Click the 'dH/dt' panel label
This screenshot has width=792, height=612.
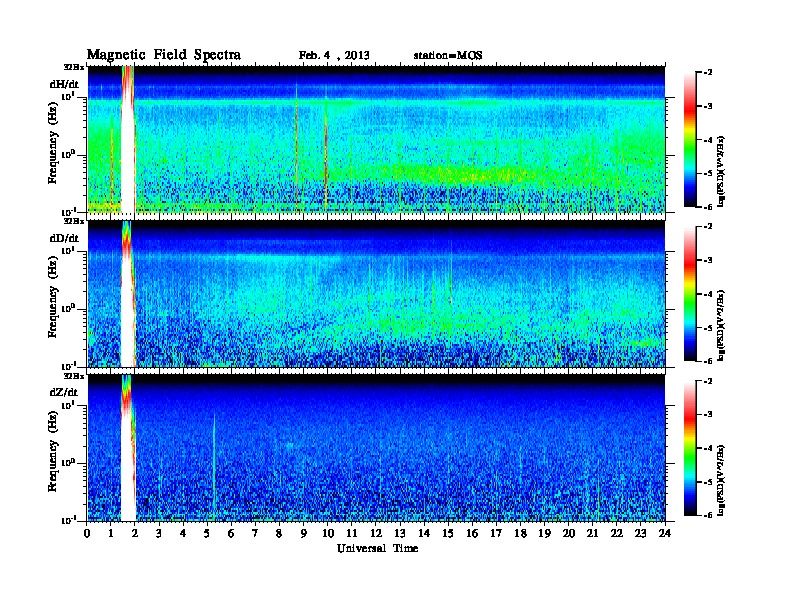tap(64, 84)
